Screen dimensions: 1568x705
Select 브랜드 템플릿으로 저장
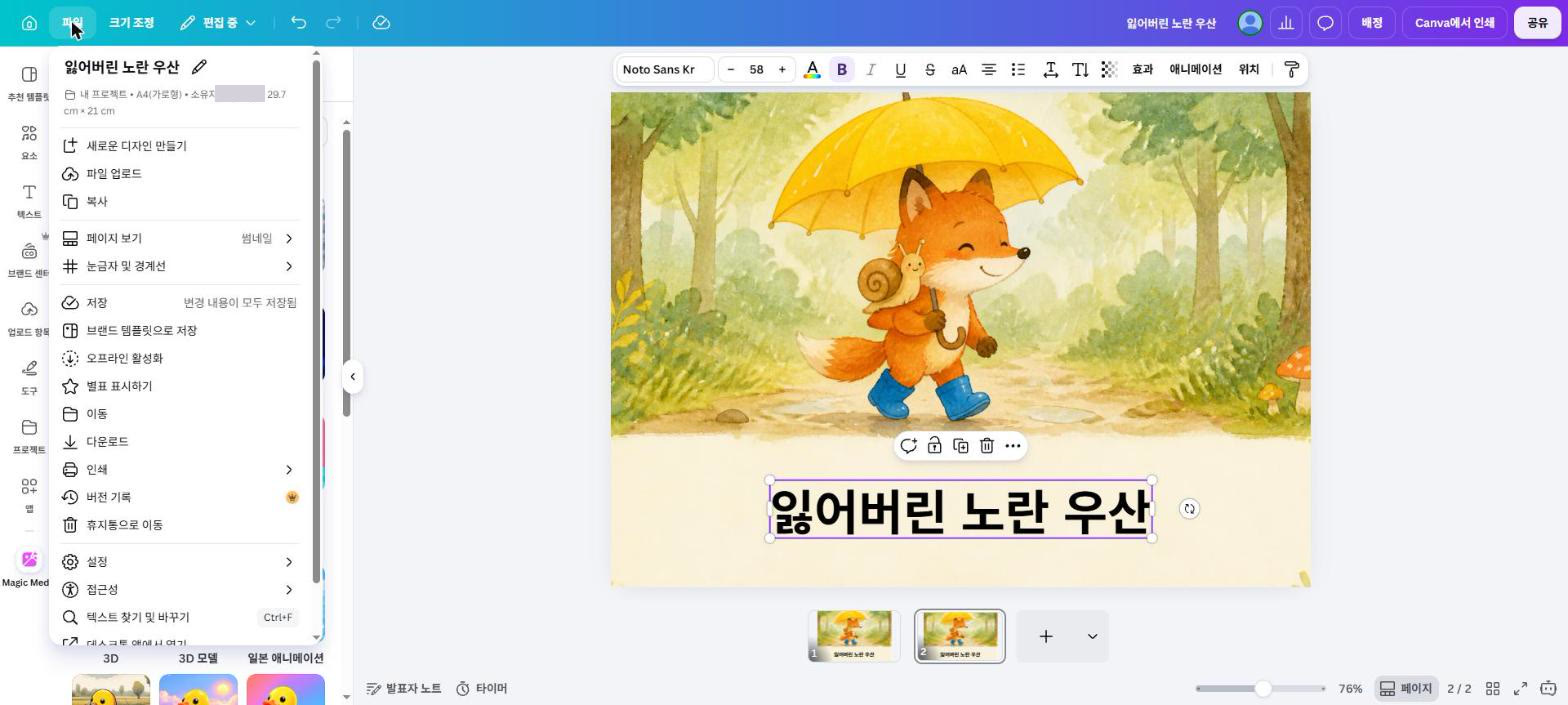[180, 330]
